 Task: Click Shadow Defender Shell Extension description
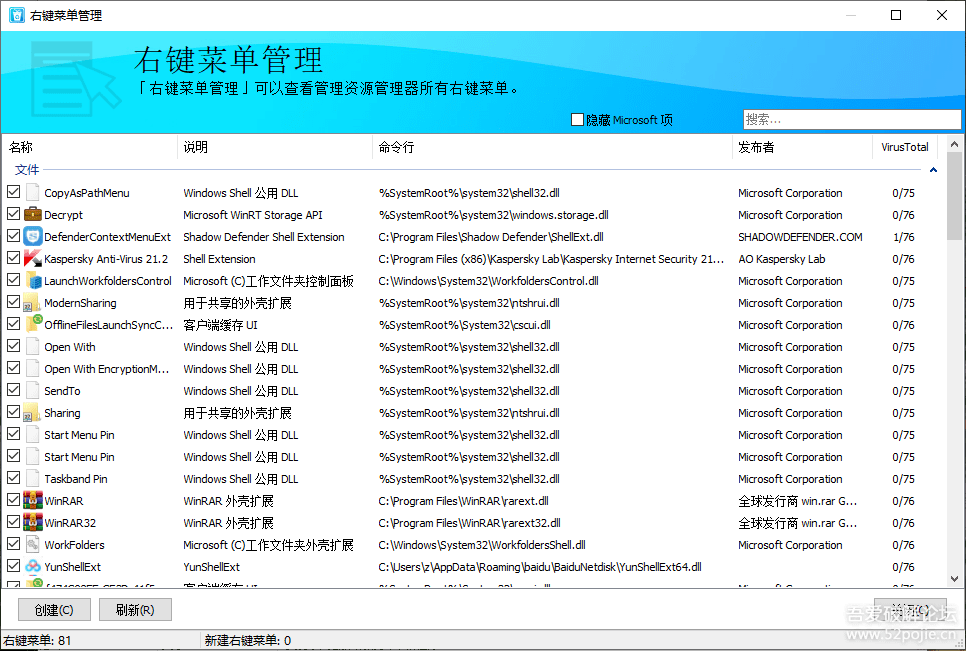(x=264, y=237)
